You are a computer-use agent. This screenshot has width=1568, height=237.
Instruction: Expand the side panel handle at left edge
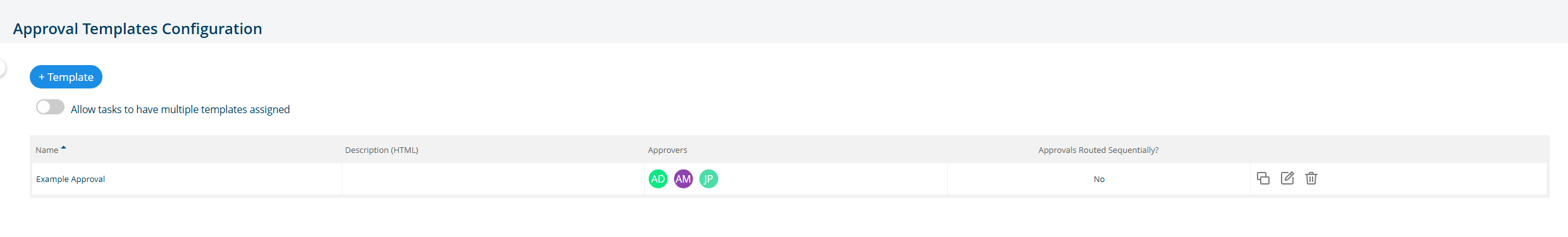coord(2,68)
